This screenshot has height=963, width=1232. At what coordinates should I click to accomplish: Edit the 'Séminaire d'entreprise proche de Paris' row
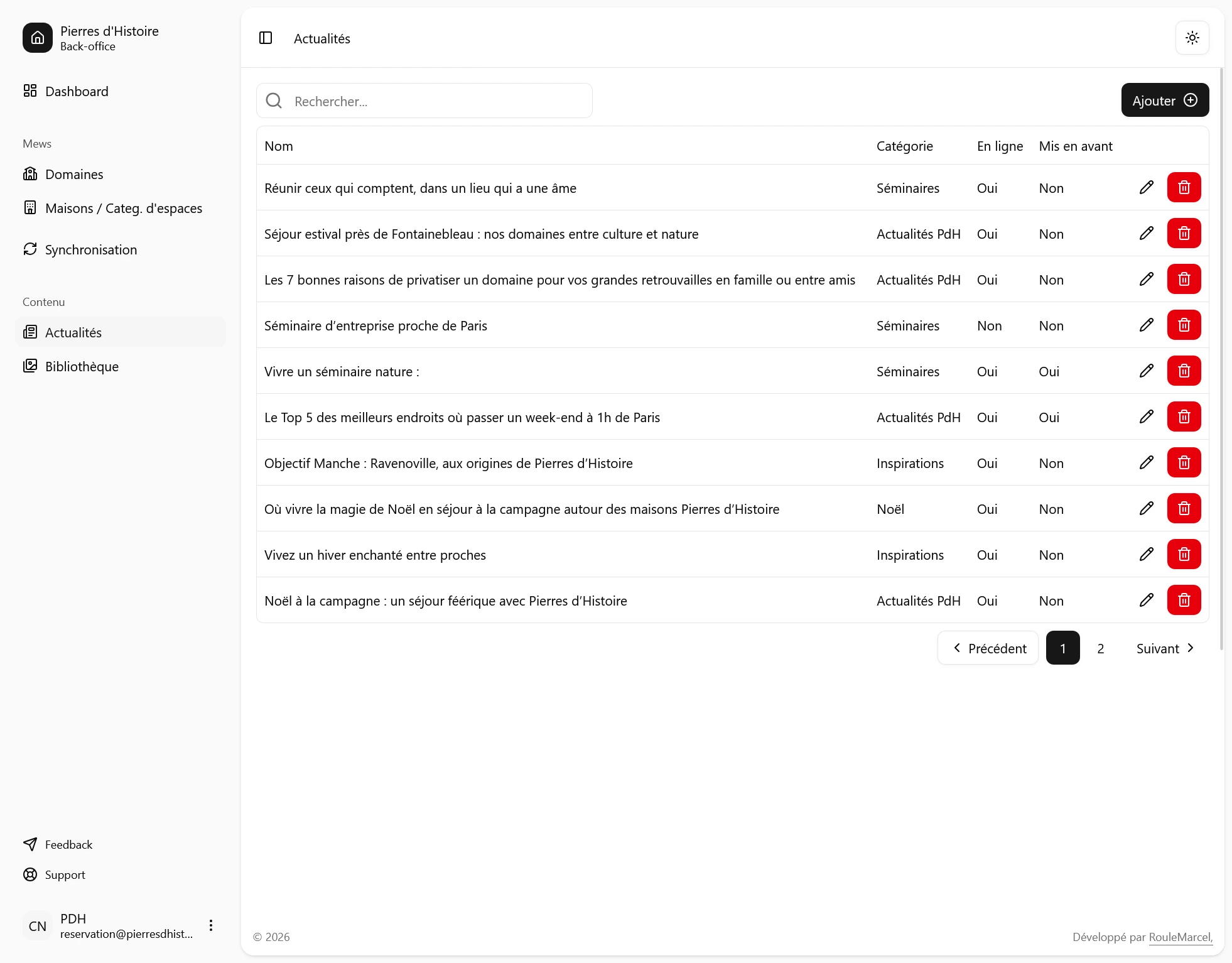click(1146, 325)
